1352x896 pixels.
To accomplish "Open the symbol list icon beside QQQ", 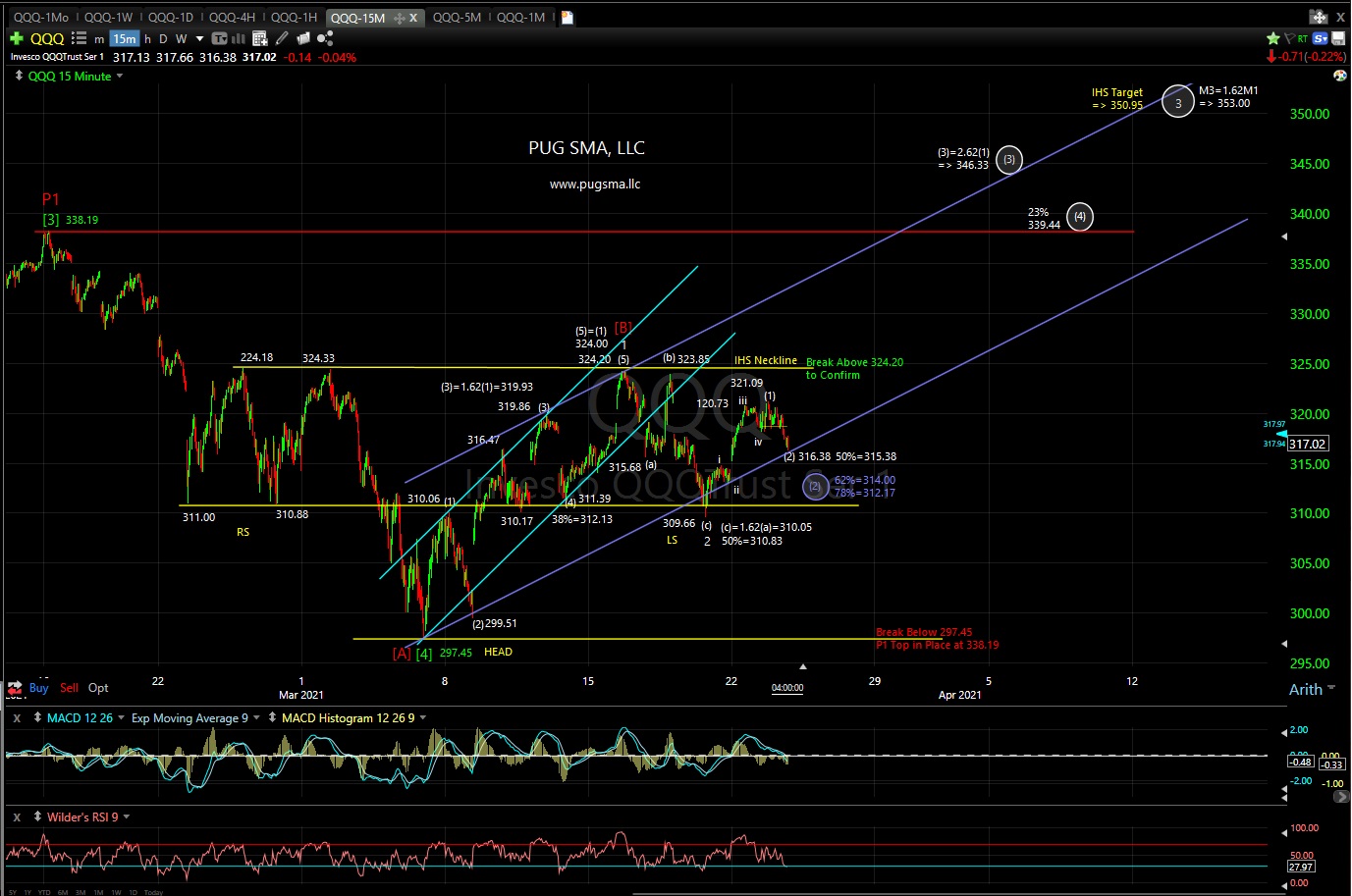I will click(x=79, y=38).
